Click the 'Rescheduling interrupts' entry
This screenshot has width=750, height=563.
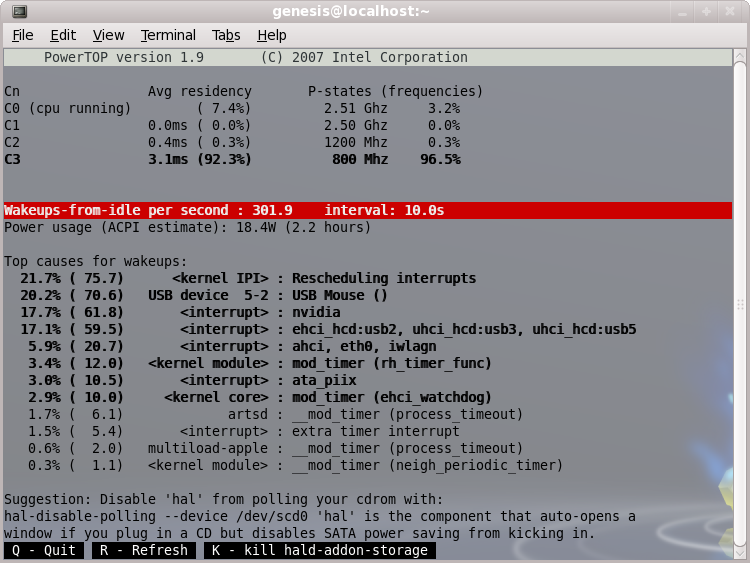click(384, 278)
